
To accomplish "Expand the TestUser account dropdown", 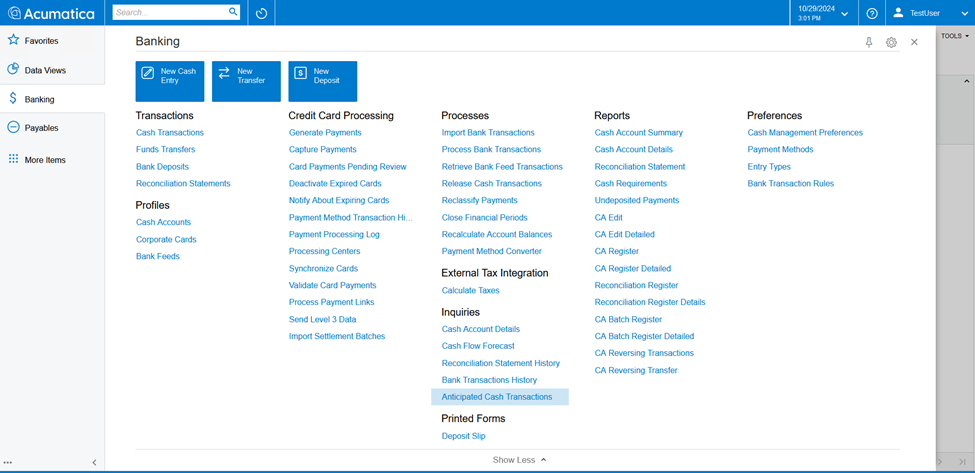I will tap(963, 13).
